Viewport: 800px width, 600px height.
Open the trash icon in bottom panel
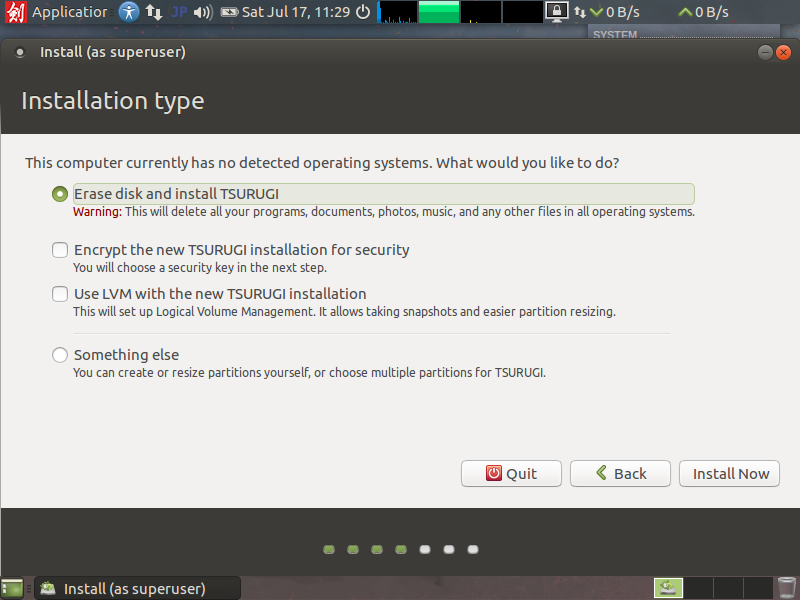787,588
